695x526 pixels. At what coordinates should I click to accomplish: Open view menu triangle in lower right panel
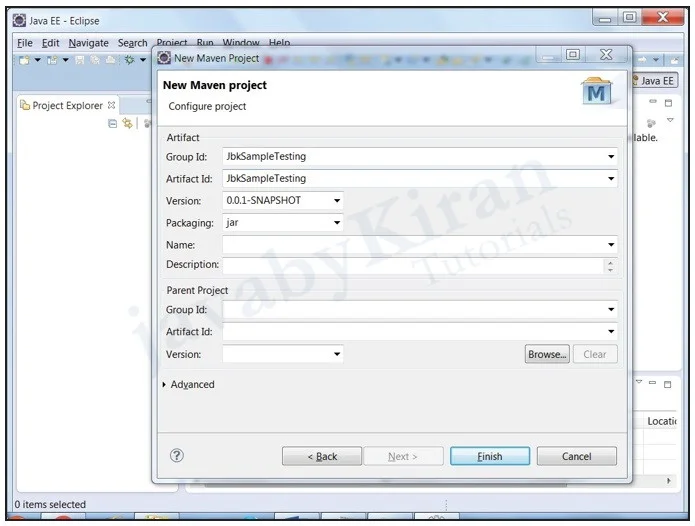click(639, 382)
